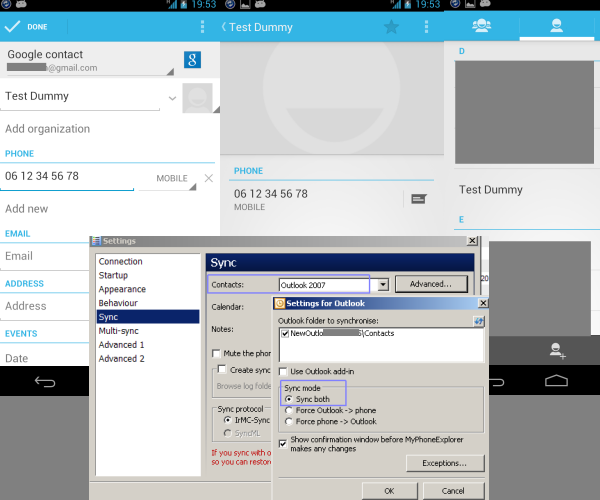This screenshot has height=500, width=600.
Task: Click the Settings for Outlook title icon
Action: tap(280, 303)
